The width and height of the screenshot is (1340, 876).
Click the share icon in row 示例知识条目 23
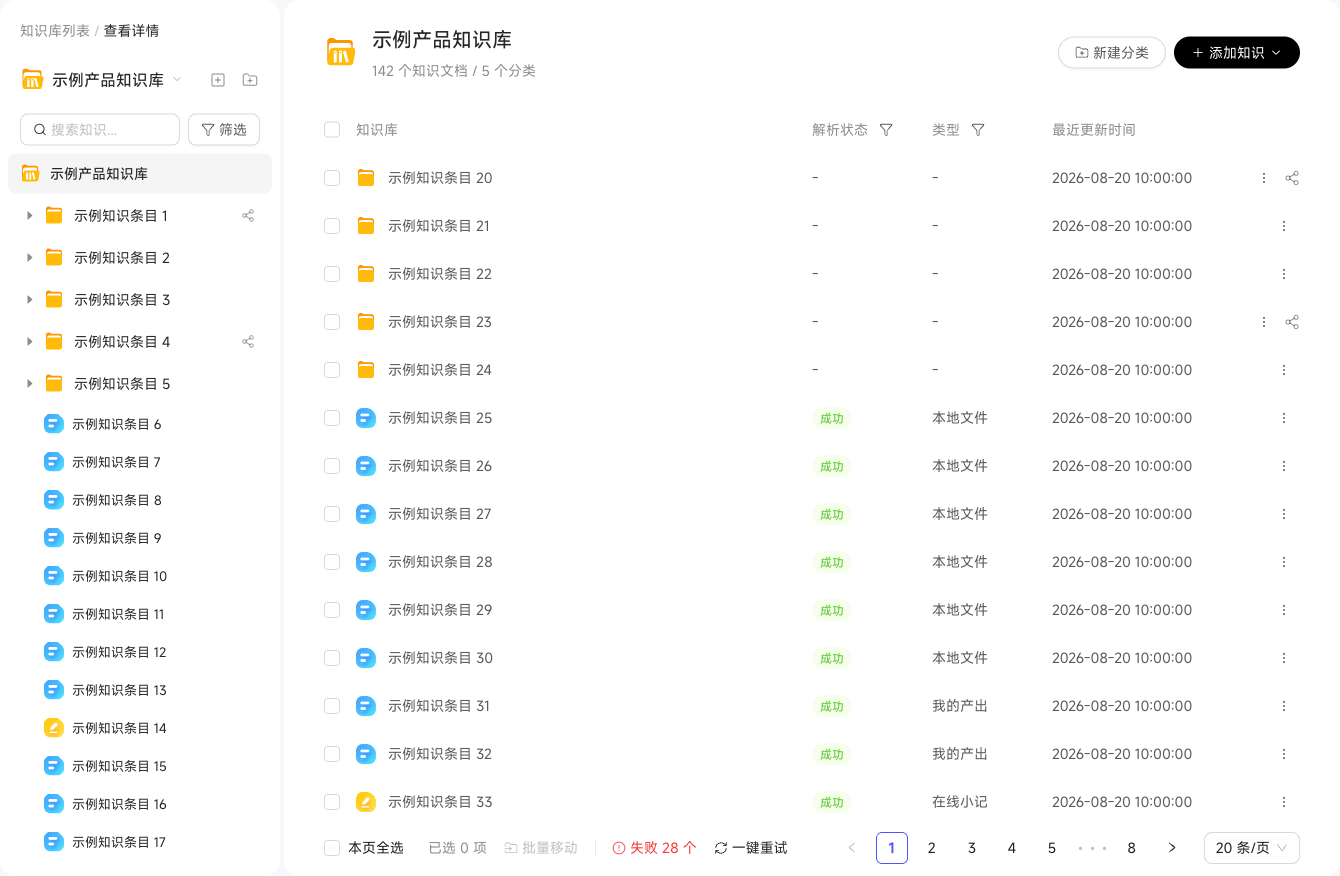coord(1292,322)
